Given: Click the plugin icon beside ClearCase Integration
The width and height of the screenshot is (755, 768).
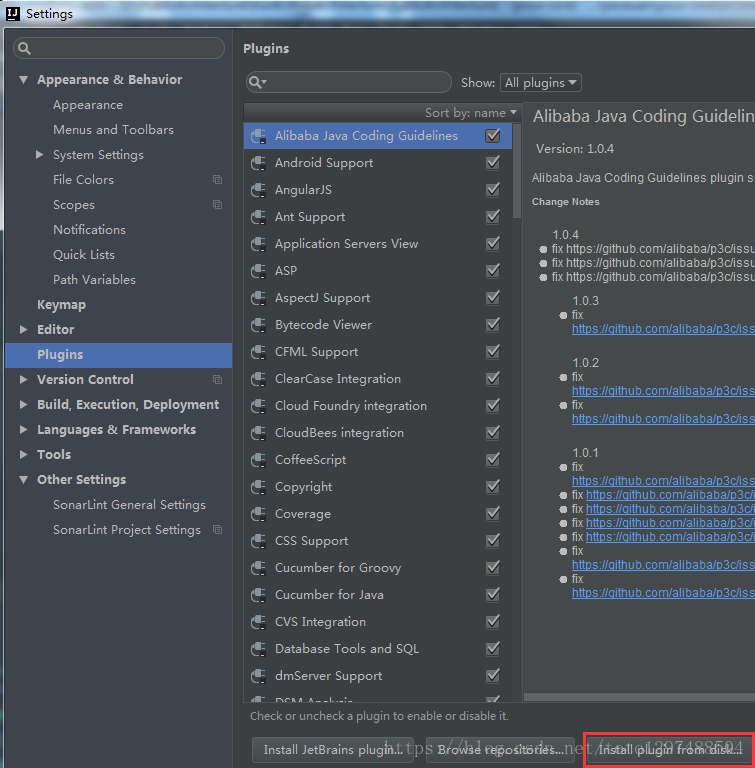Looking at the screenshot, I should pos(258,379).
